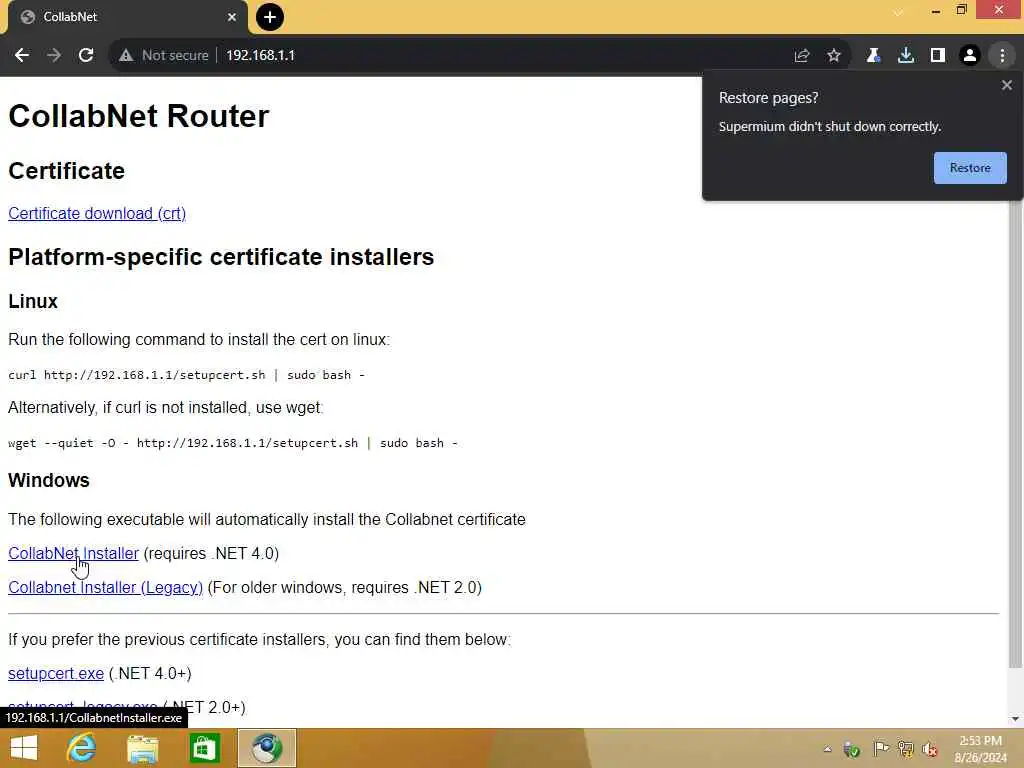Click the green shield tray icon
Viewport: 1024px width, 768px height.
click(x=852, y=749)
